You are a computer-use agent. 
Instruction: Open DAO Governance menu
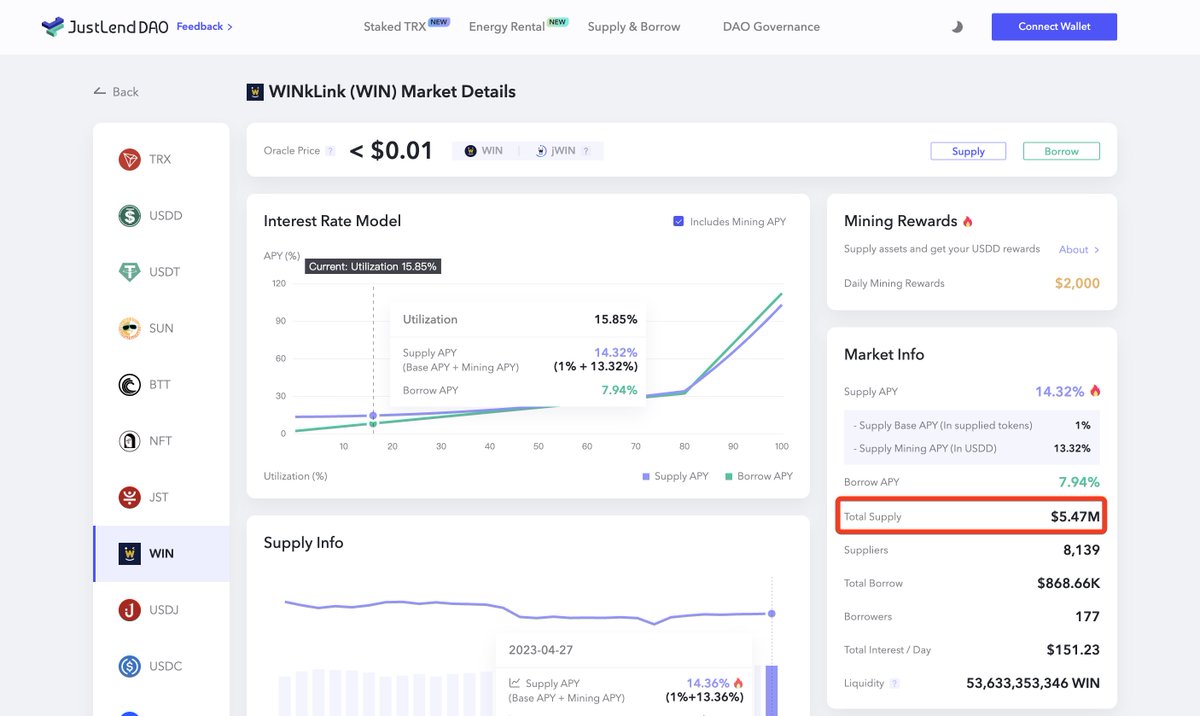(771, 27)
